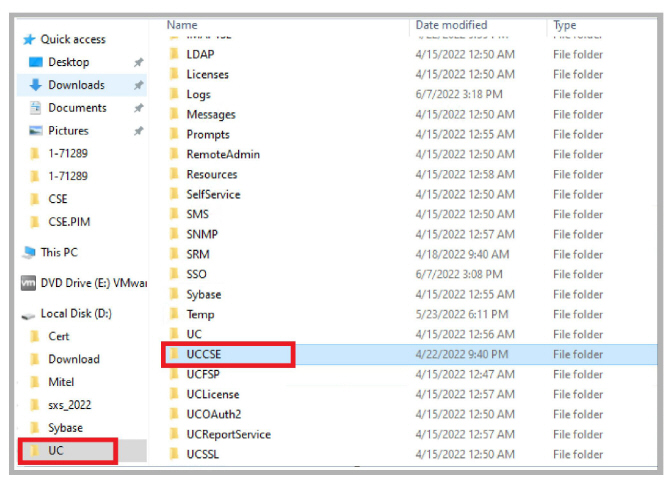Sort by the Date modified column header
This screenshot has height=492, width=672.
click(x=451, y=25)
